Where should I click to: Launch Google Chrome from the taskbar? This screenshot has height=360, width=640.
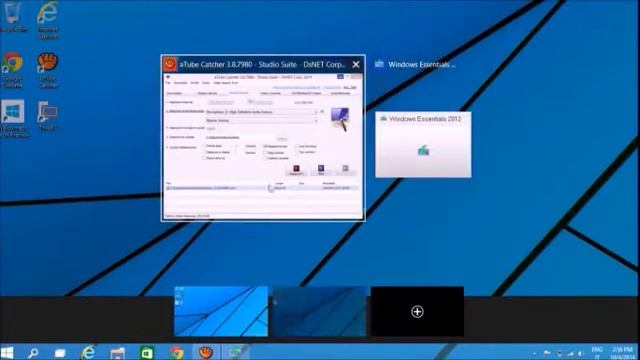coord(176,353)
